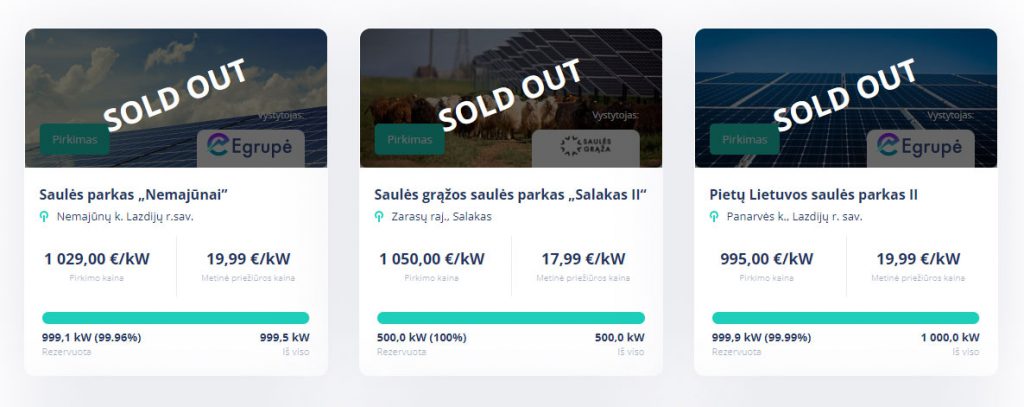This screenshot has width=1024, height=407.
Task: Click location pin icon beside Zarasų raj.
Action: tap(379, 216)
